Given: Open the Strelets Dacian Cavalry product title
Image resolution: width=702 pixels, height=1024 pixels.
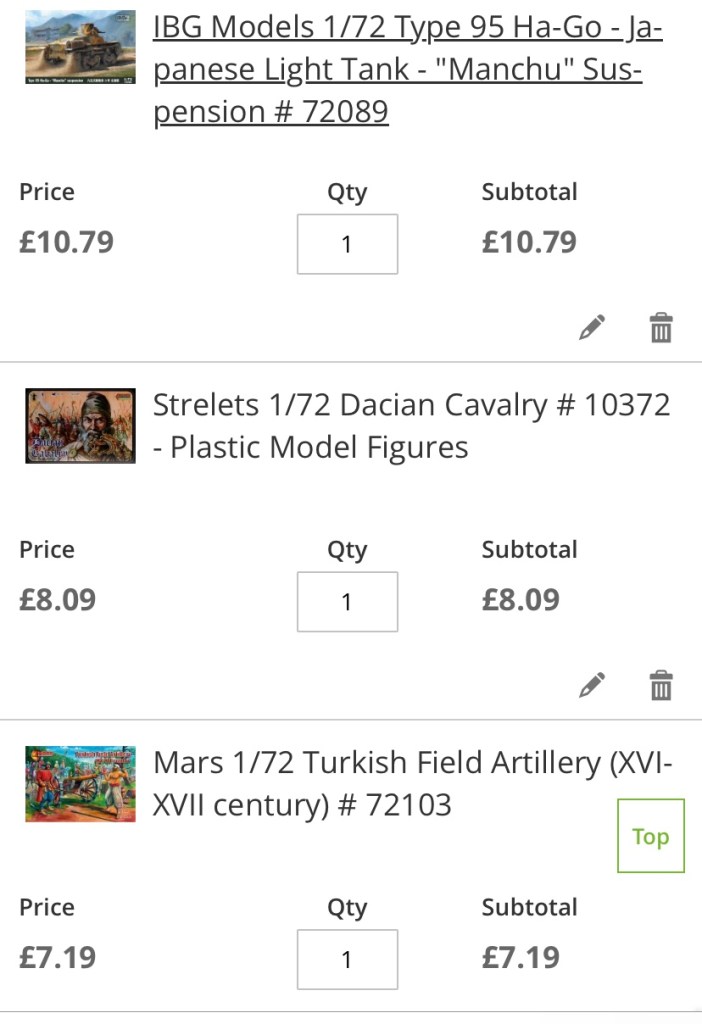Looking at the screenshot, I should [411, 426].
